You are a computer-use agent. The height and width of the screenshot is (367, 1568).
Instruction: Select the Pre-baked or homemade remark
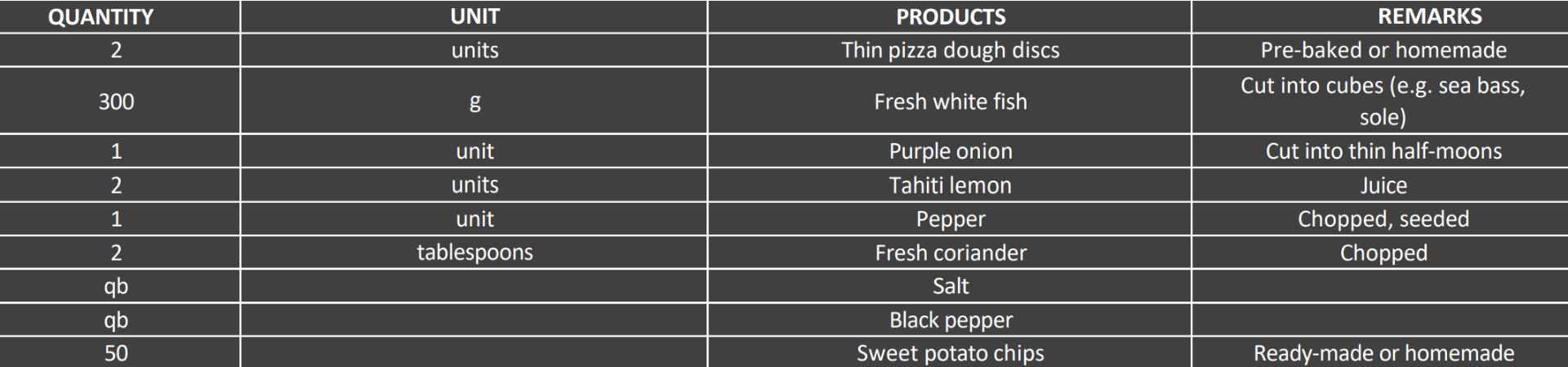(1383, 50)
